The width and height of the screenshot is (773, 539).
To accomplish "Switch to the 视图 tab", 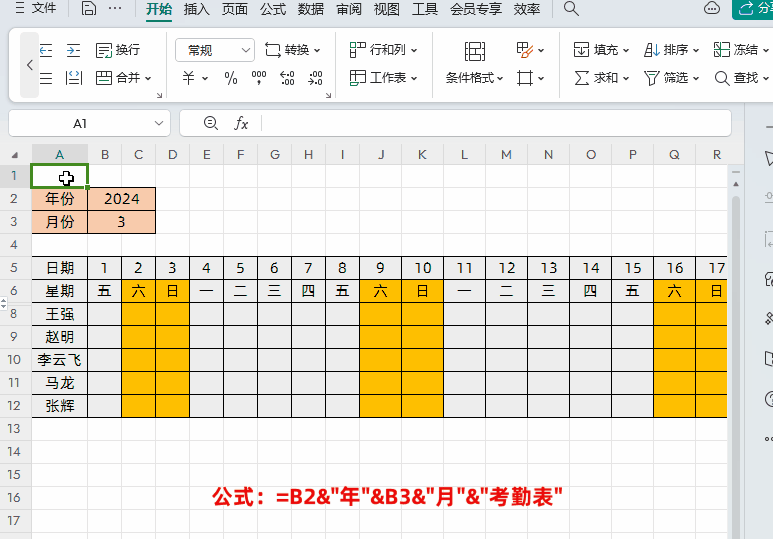I will (386, 9).
